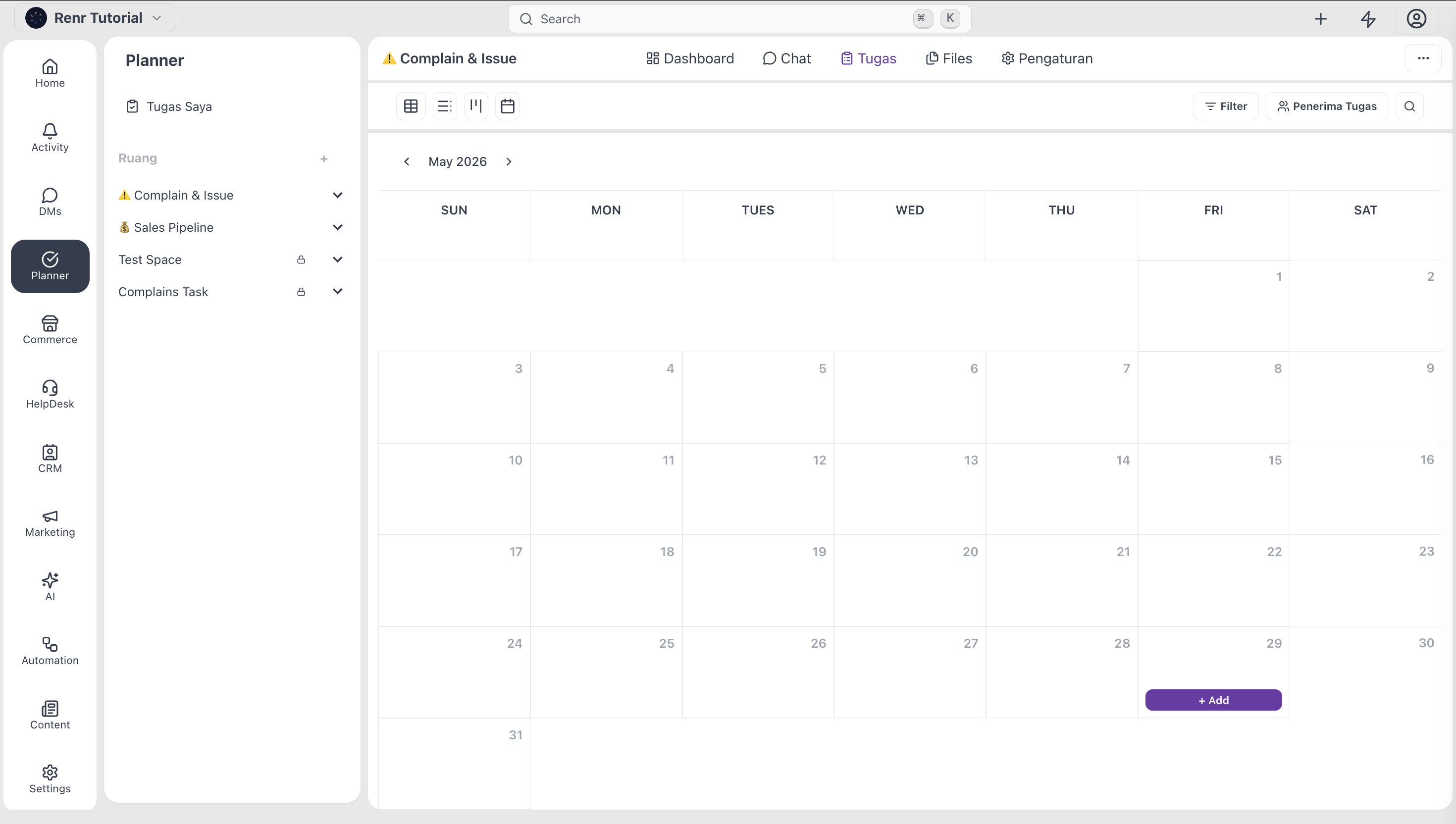Viewport: 1456px width, 824px height.
Task: Open DMs from the sidebar
Action: pyautogui.click(x=50, y=202)
